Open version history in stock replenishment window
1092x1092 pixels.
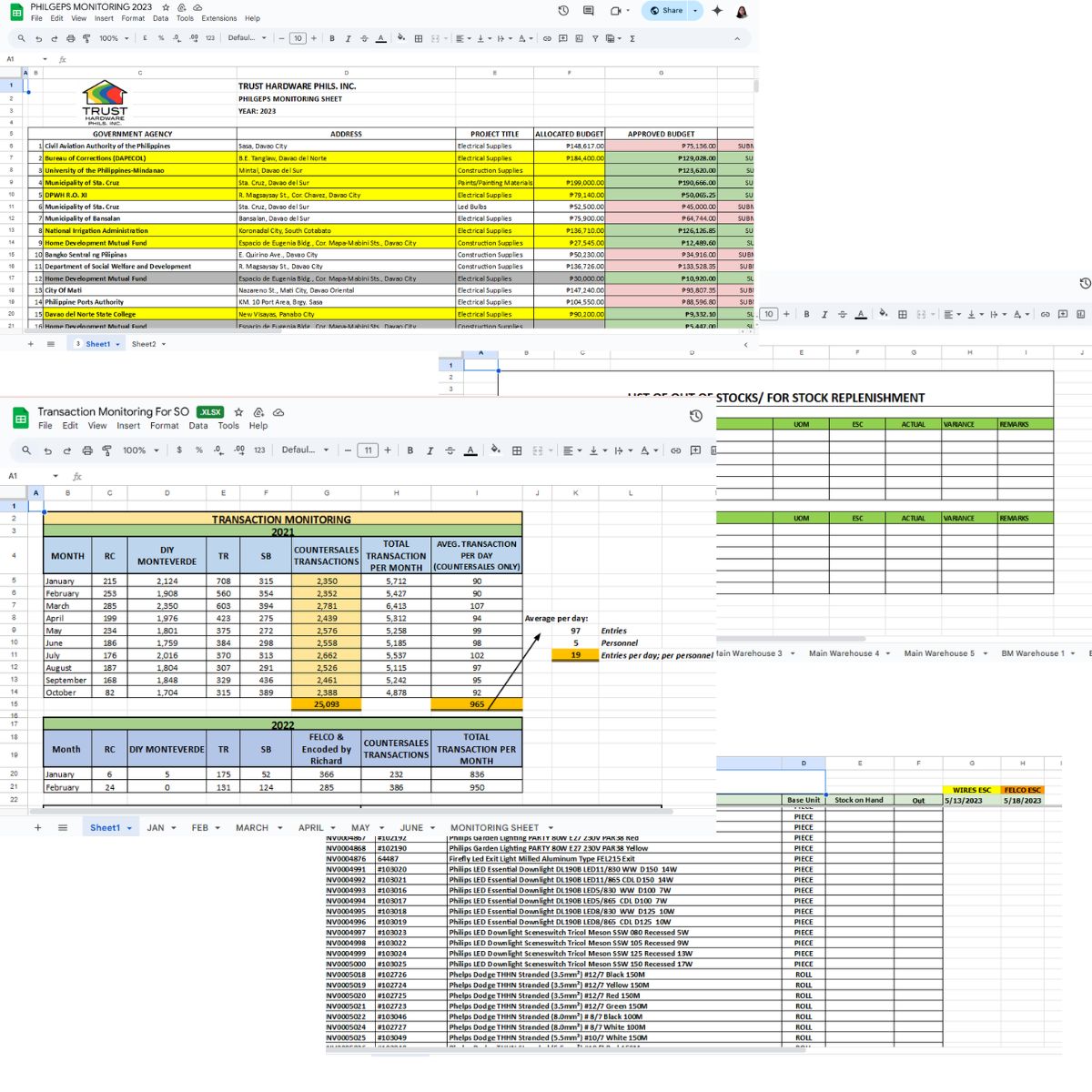(x=1085, y=284)
